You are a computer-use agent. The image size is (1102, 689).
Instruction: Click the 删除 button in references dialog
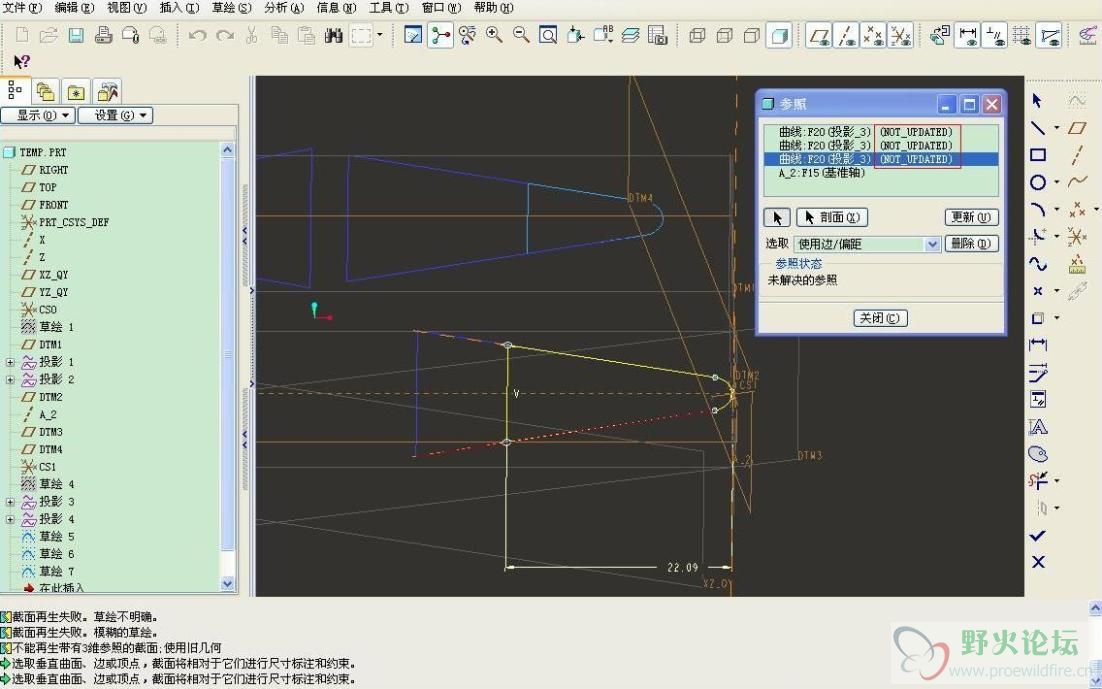tap(971, 243)
